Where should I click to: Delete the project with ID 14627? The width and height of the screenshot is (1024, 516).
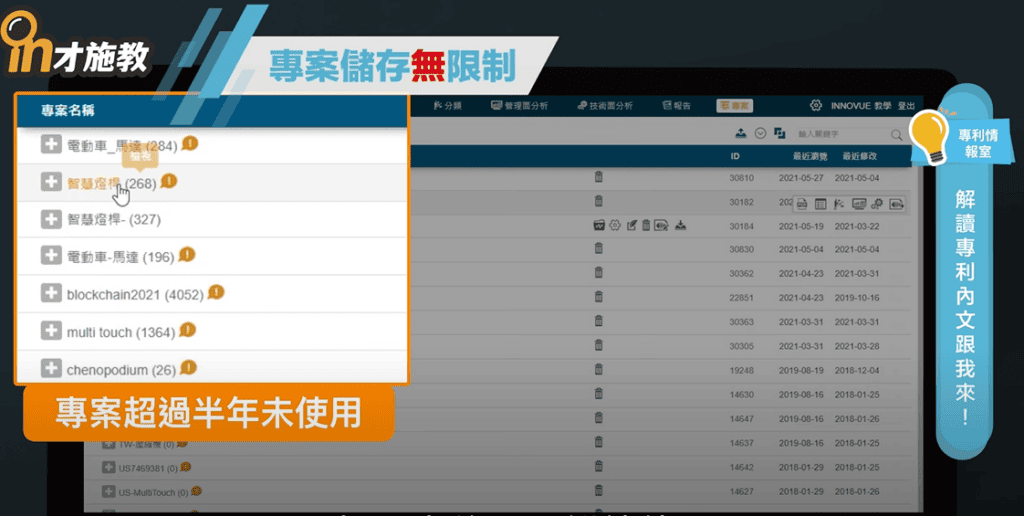tap(599, 490)
